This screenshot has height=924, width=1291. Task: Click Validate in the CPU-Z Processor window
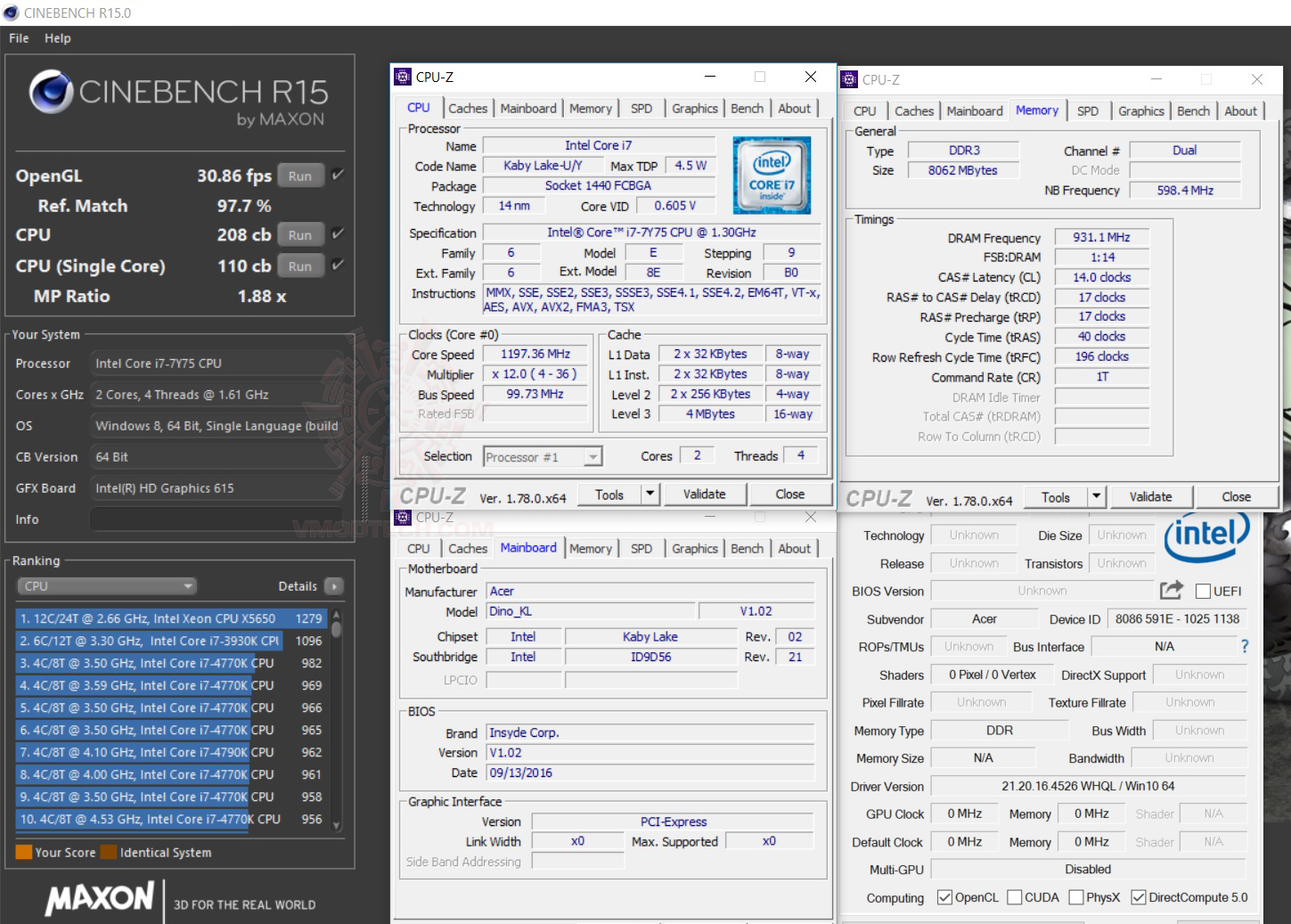704,494
